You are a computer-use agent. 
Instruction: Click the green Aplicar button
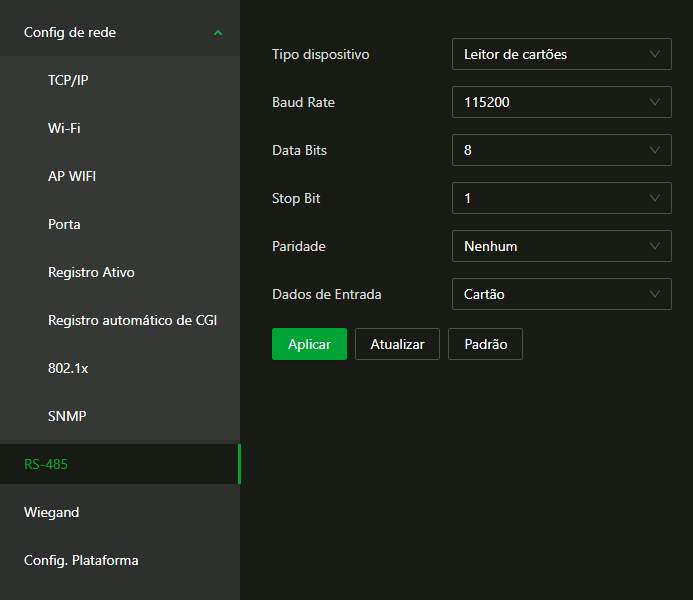pyautogui.click(x=309, y=344)
